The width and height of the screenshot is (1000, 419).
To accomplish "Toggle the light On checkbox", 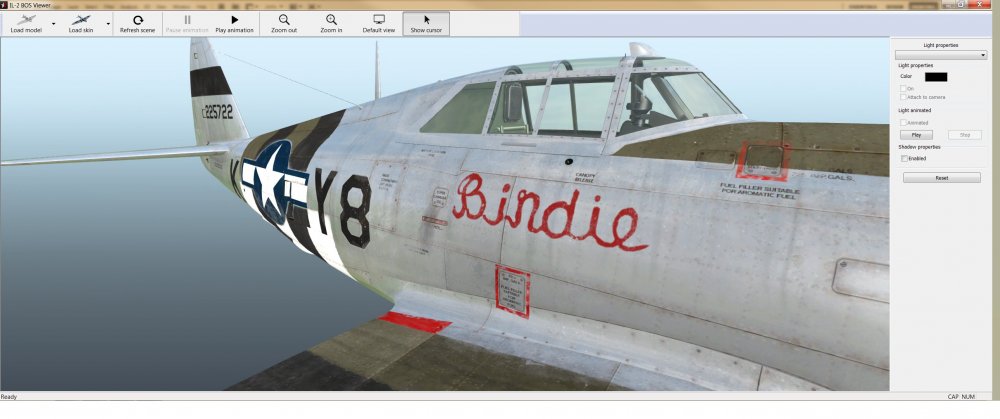I will click(x=903, y=89).
